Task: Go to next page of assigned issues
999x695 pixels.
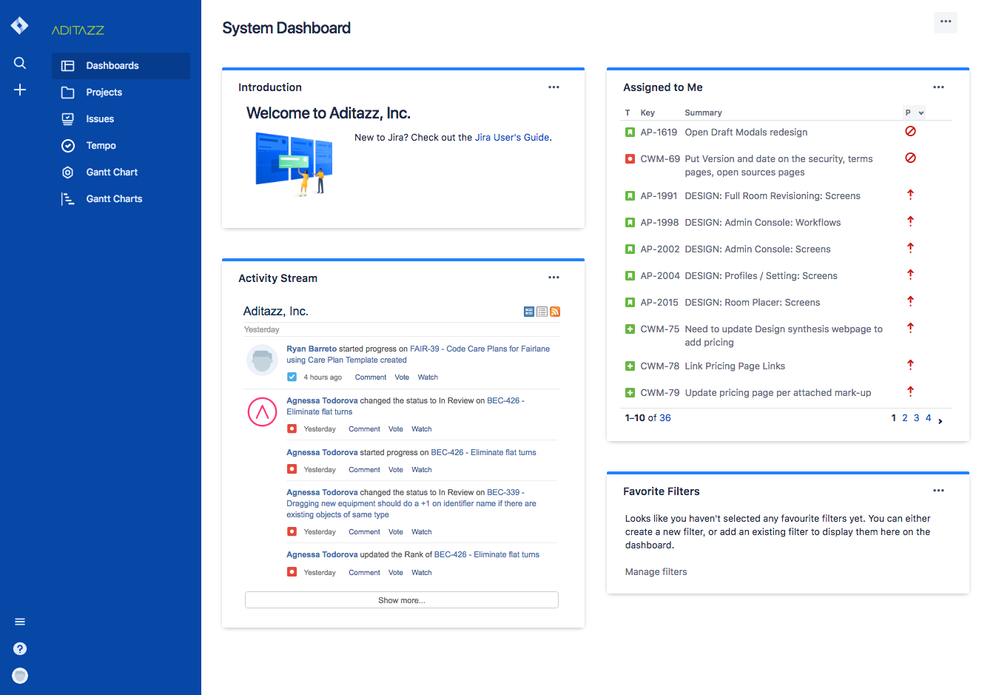Action: tap(940, 420)
